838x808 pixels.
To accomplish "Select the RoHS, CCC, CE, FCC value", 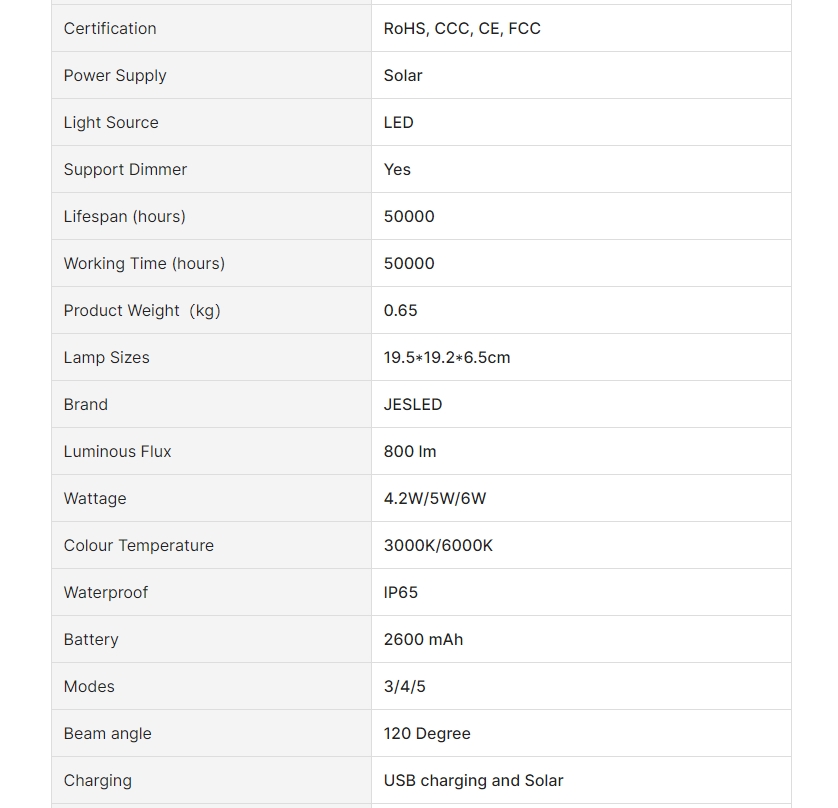I will 462,28.
